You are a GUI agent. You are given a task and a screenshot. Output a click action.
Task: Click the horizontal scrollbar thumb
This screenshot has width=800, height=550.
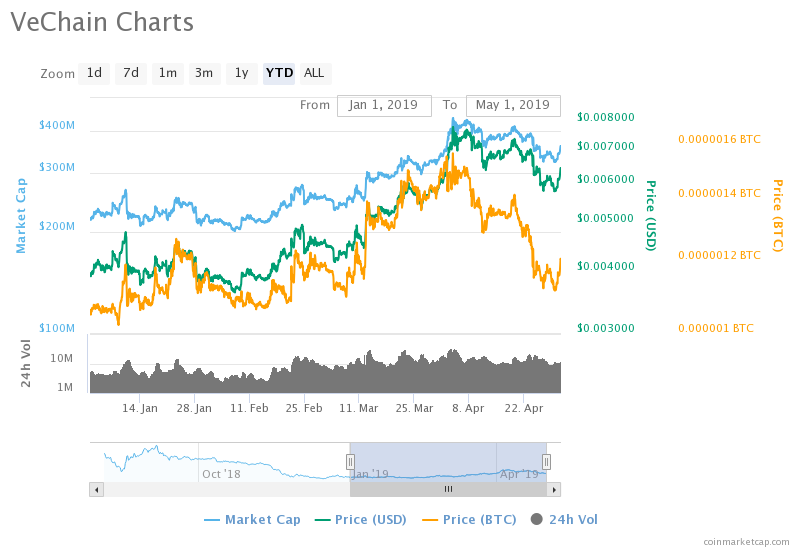[x=448, y=490]
